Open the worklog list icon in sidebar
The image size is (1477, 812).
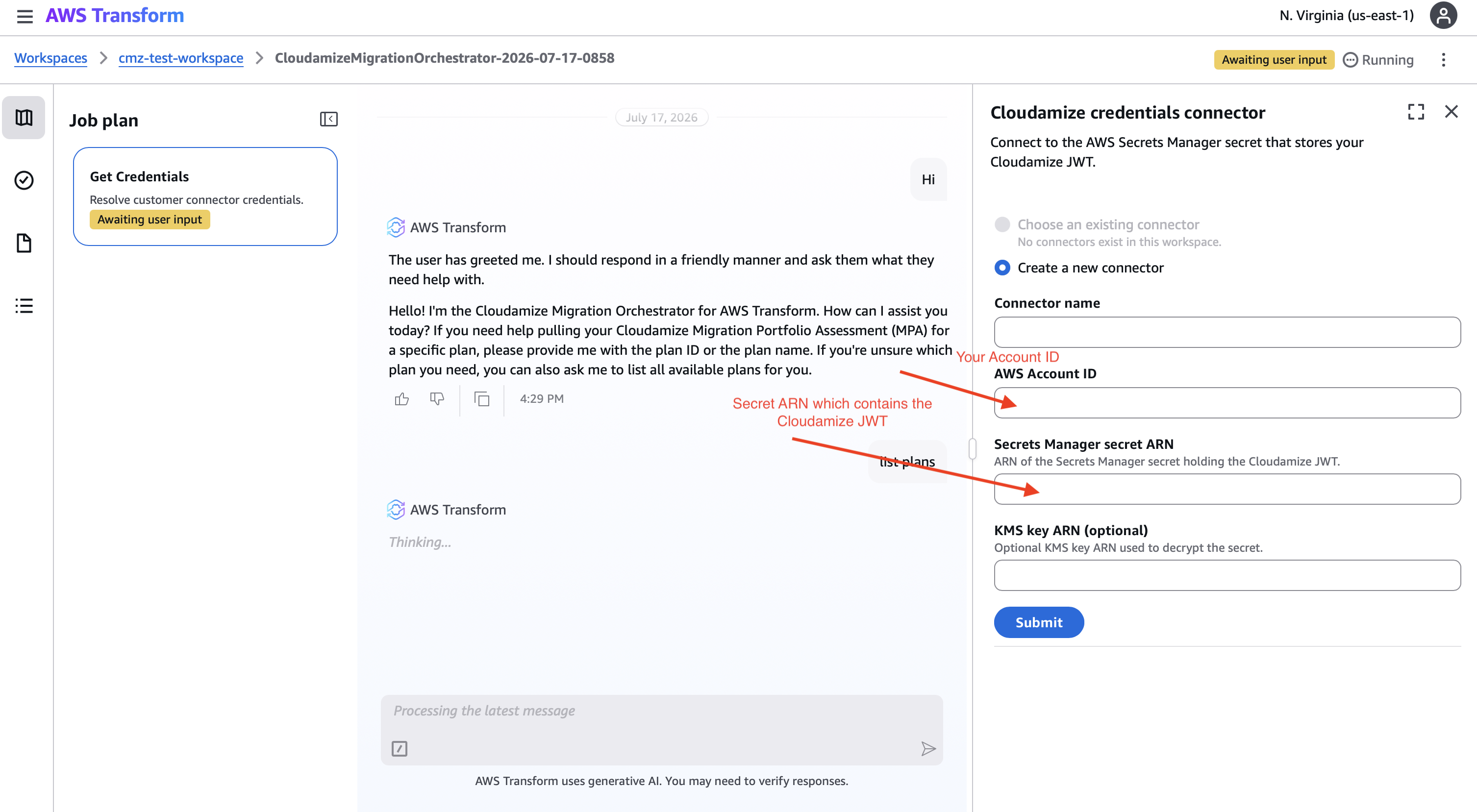[24, 305]
